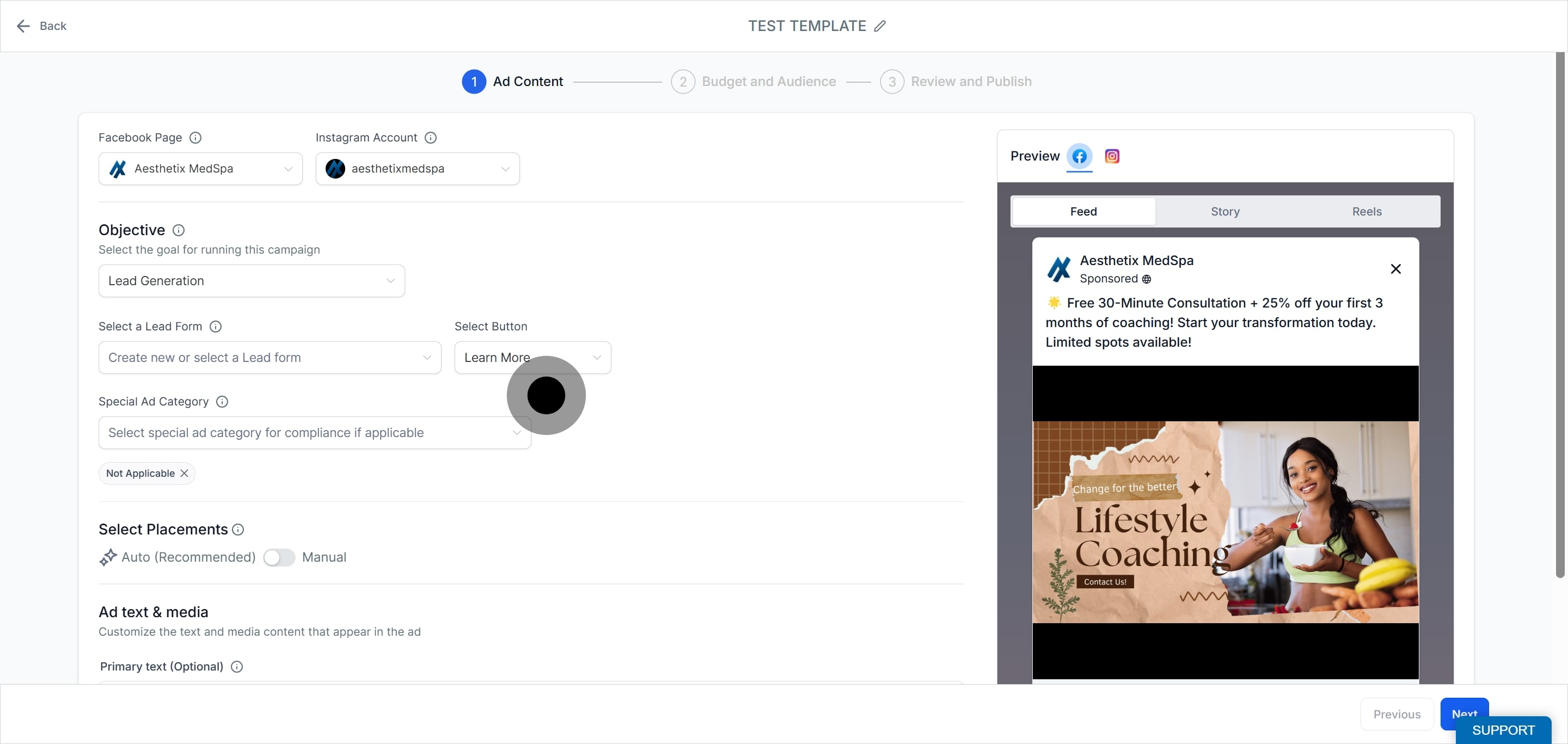
Task: Click the page vertical scrollbar
Action: [x=1559, y=315]
